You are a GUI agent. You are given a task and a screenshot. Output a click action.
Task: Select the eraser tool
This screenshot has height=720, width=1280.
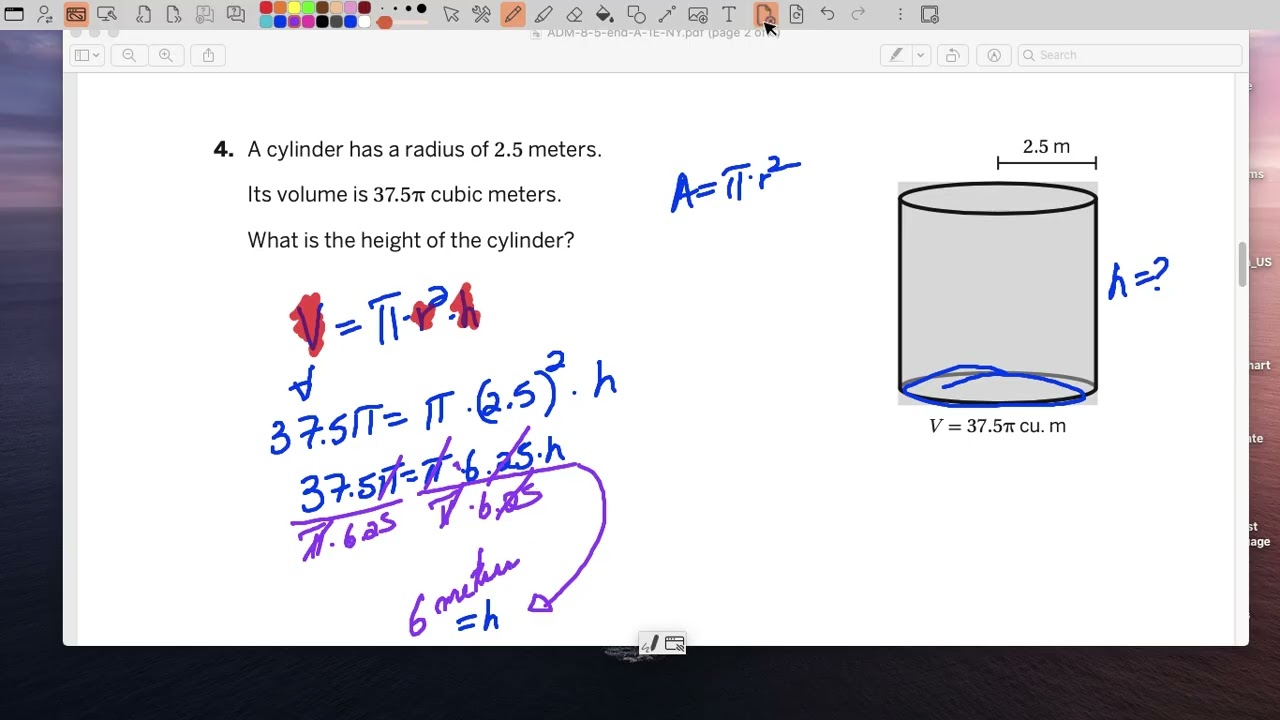pos(574,14)
